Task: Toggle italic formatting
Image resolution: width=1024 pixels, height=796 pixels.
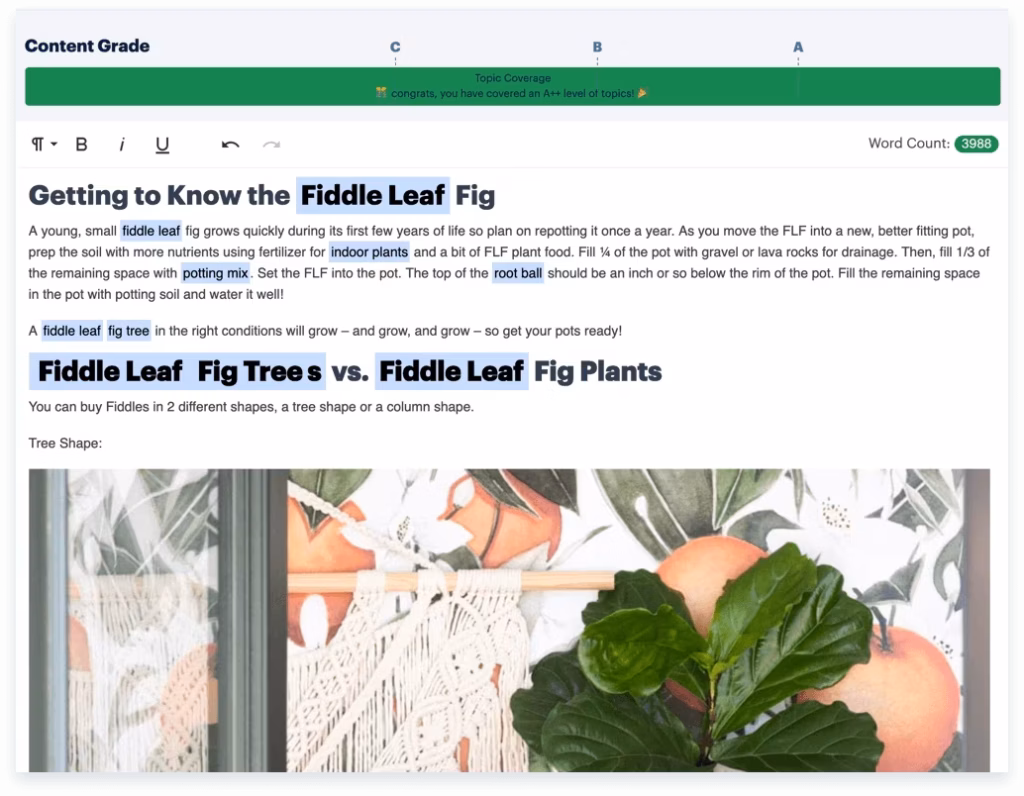Action: click(x=121, y=144)
